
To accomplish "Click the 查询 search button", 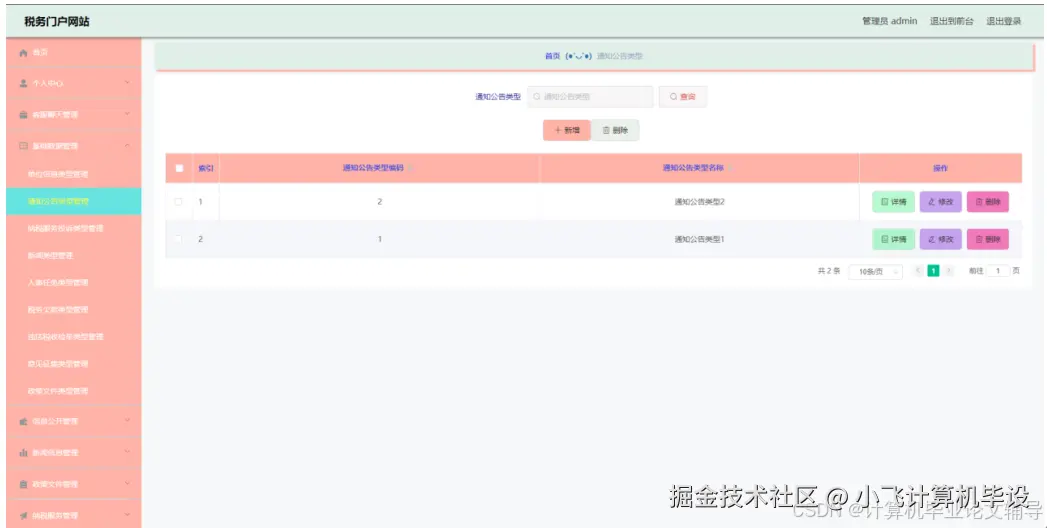I will tap(682, 97).
